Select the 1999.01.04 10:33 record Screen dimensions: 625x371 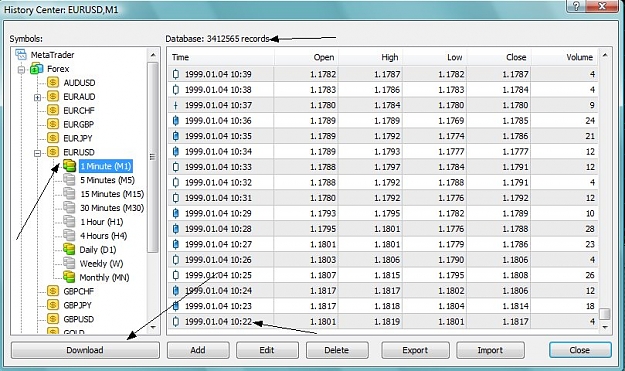coord(383,167)
